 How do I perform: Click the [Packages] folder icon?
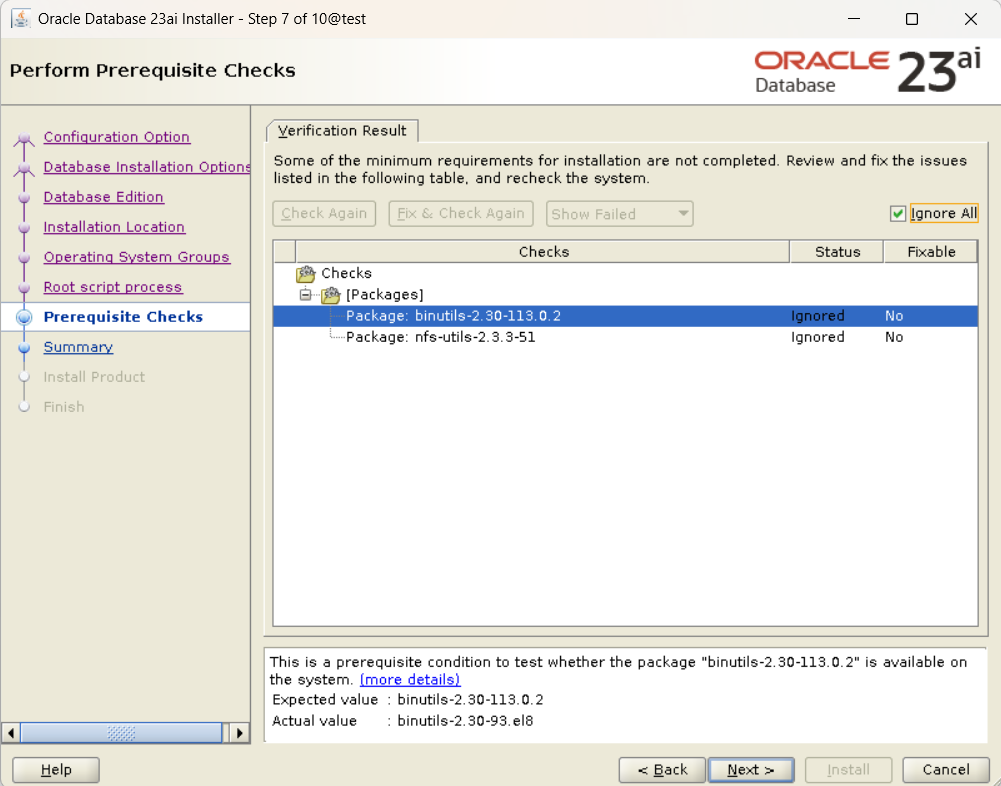tap(331, 295)
